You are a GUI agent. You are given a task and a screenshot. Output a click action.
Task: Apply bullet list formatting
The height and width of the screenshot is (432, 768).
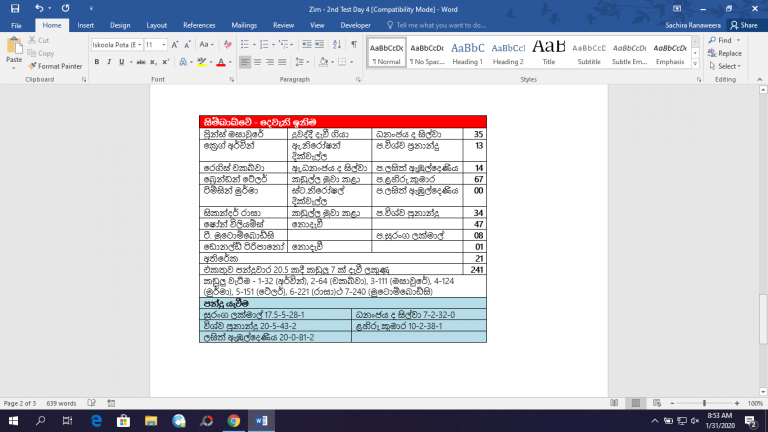[x=246, y=45]
